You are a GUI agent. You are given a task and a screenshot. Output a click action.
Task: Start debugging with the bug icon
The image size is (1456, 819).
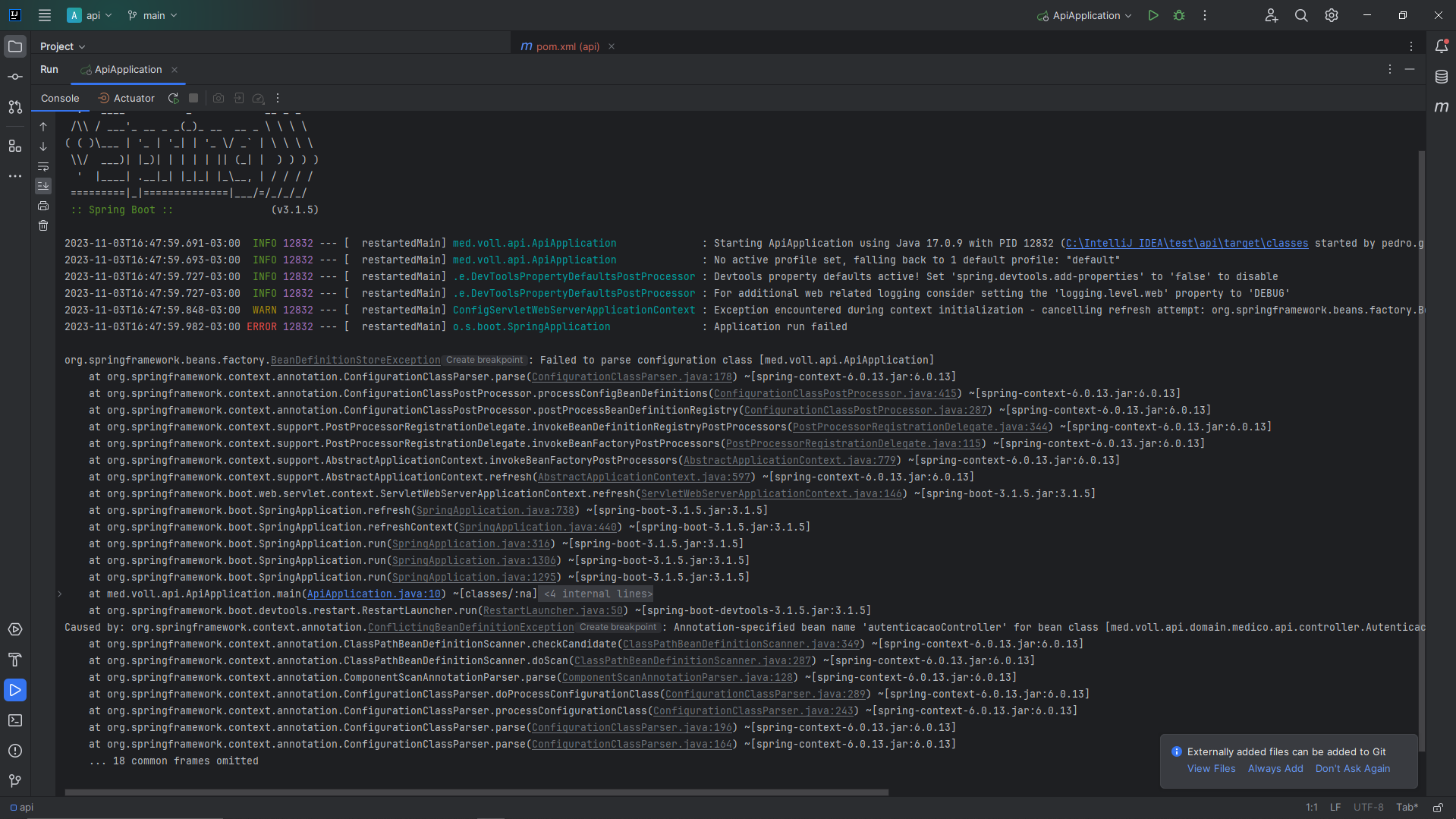coord(1179,15)
